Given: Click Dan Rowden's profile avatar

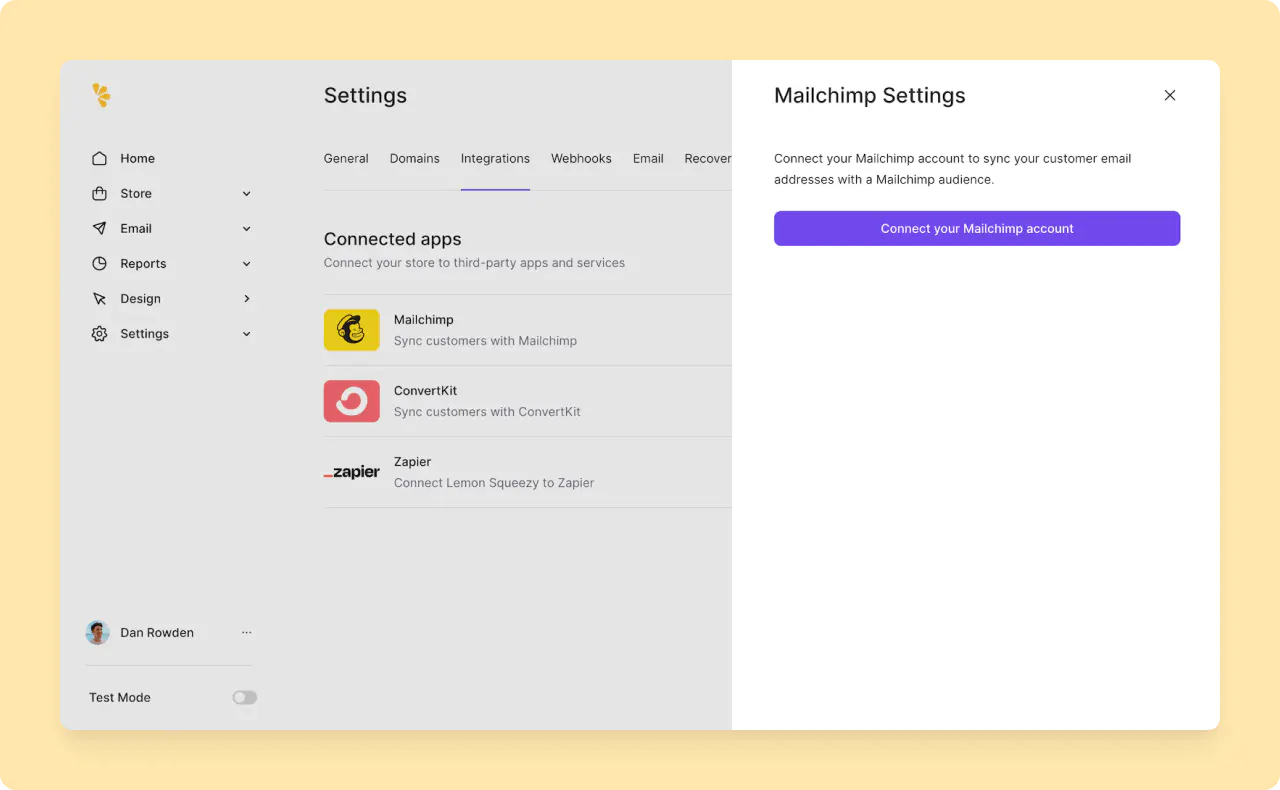Looking at the screenshot, I should pyautogui.click(x=97, y=632).
